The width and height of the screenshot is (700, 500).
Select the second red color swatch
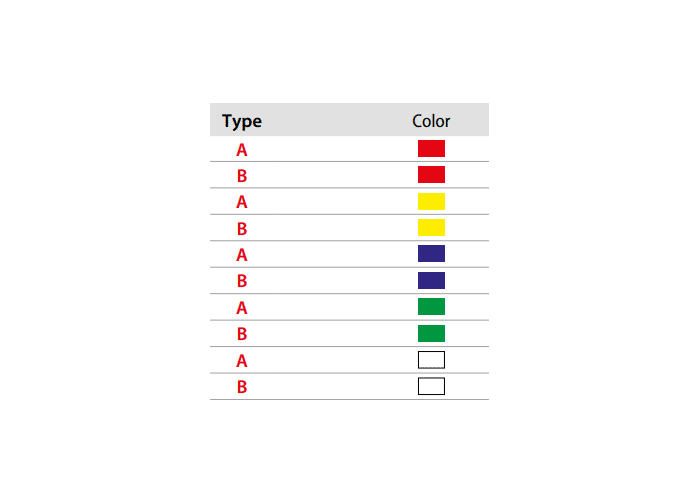tap(431, 175)
